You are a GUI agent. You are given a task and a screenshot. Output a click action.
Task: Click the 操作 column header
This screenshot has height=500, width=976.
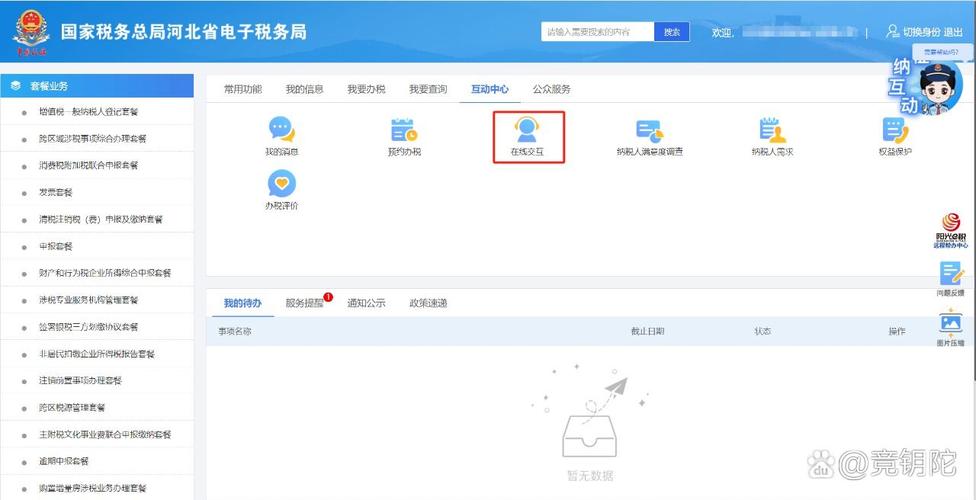[897, 331]
